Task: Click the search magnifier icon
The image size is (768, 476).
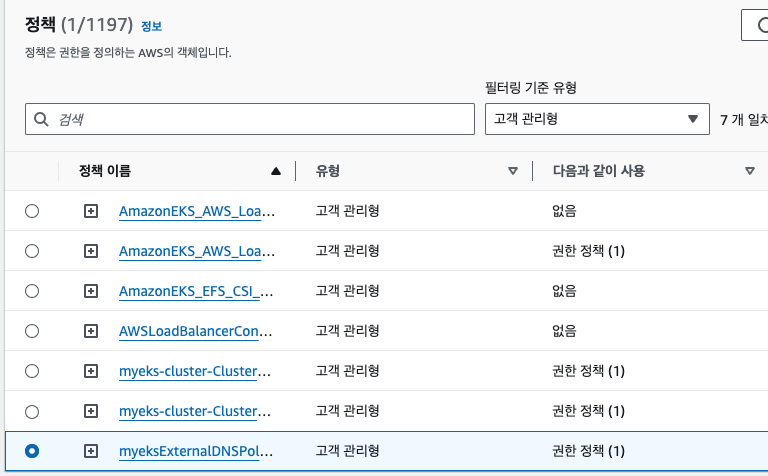Action: [41, 119]
